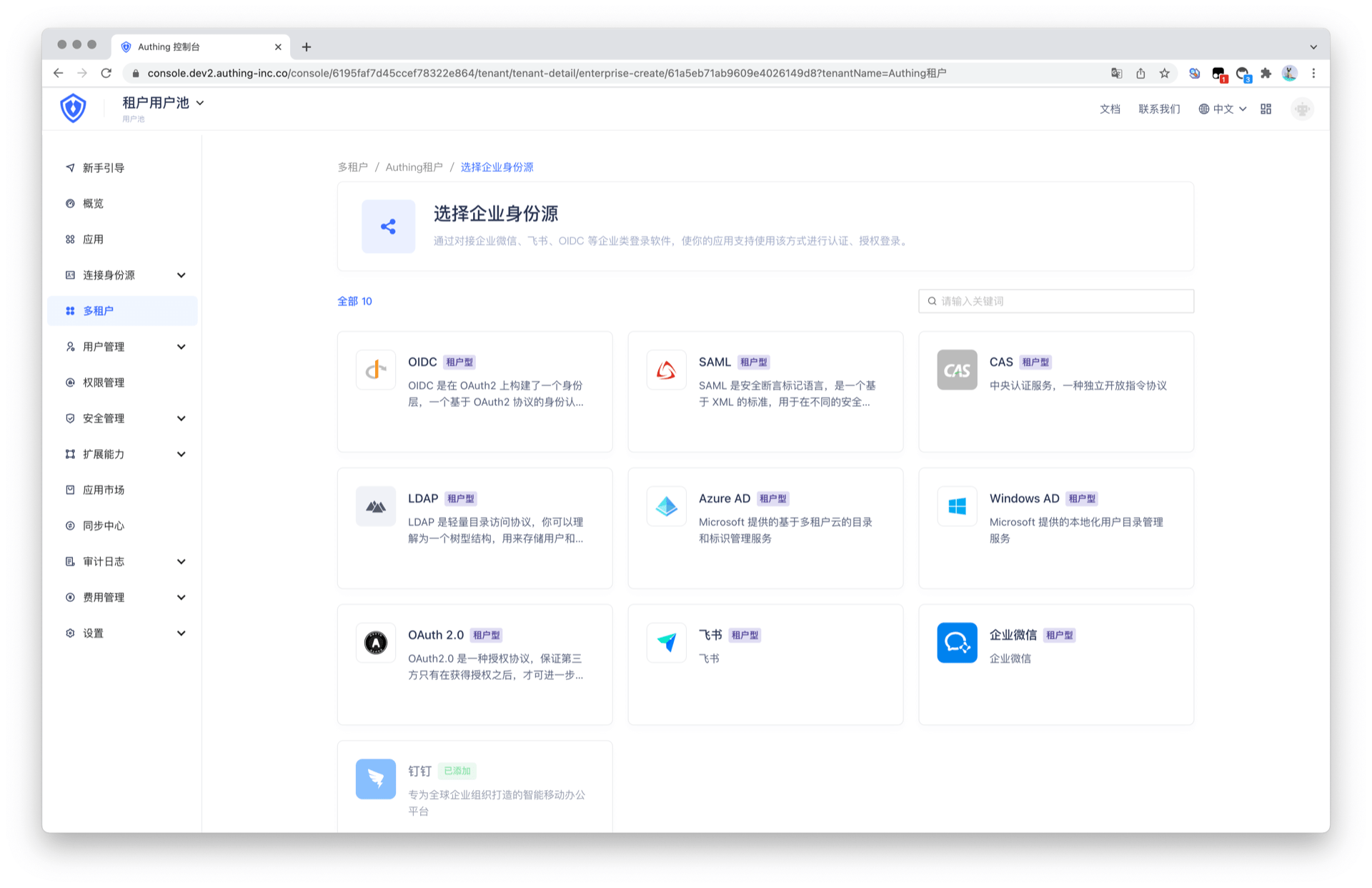1372x888 pixels.
Task: Open the 租户用户池 user pool dropdown
Action: (x=163, y=103)
